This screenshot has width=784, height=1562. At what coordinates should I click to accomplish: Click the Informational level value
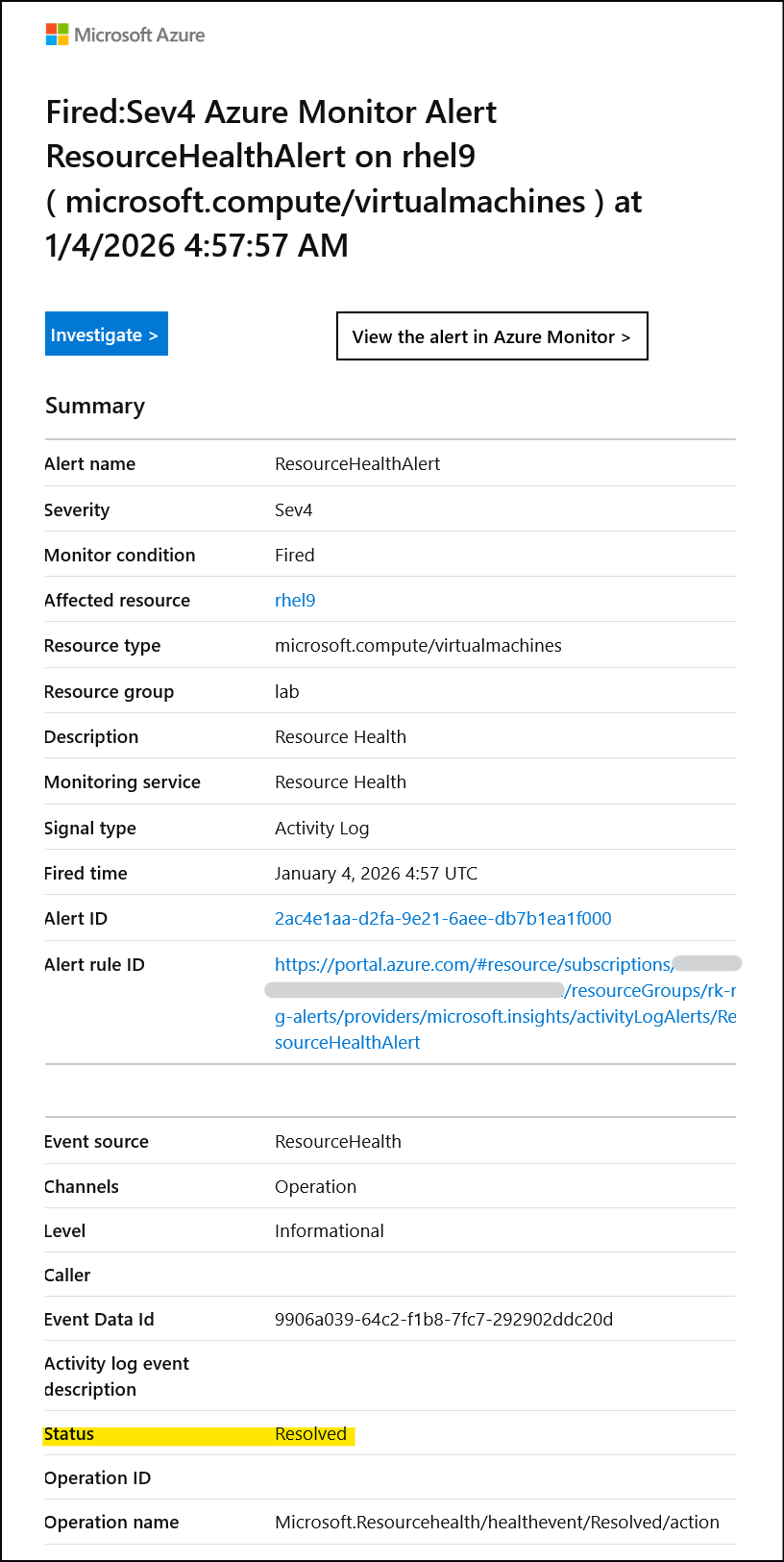(330, 1230)
